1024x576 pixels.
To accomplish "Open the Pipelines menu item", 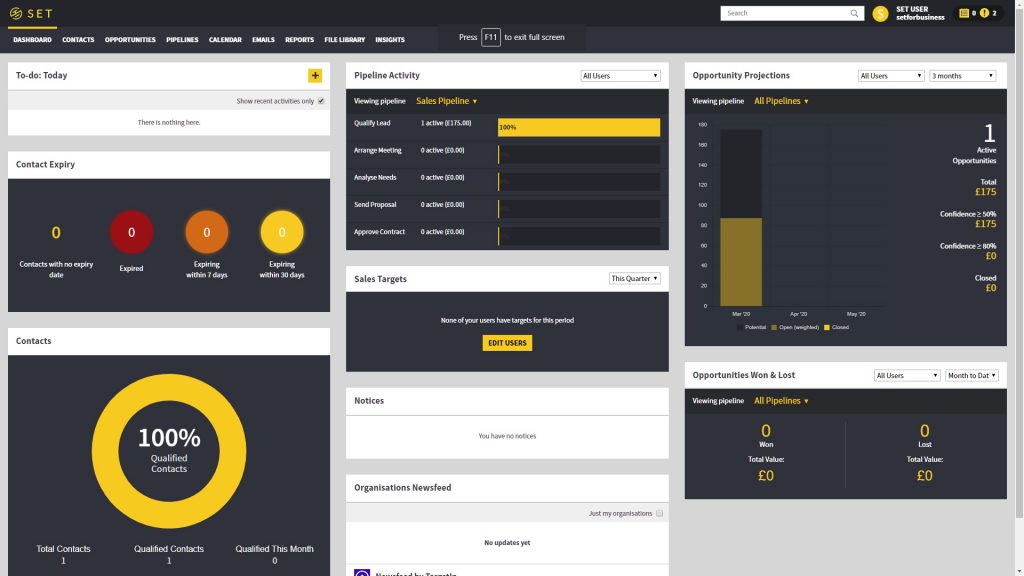I will point(182,40).
